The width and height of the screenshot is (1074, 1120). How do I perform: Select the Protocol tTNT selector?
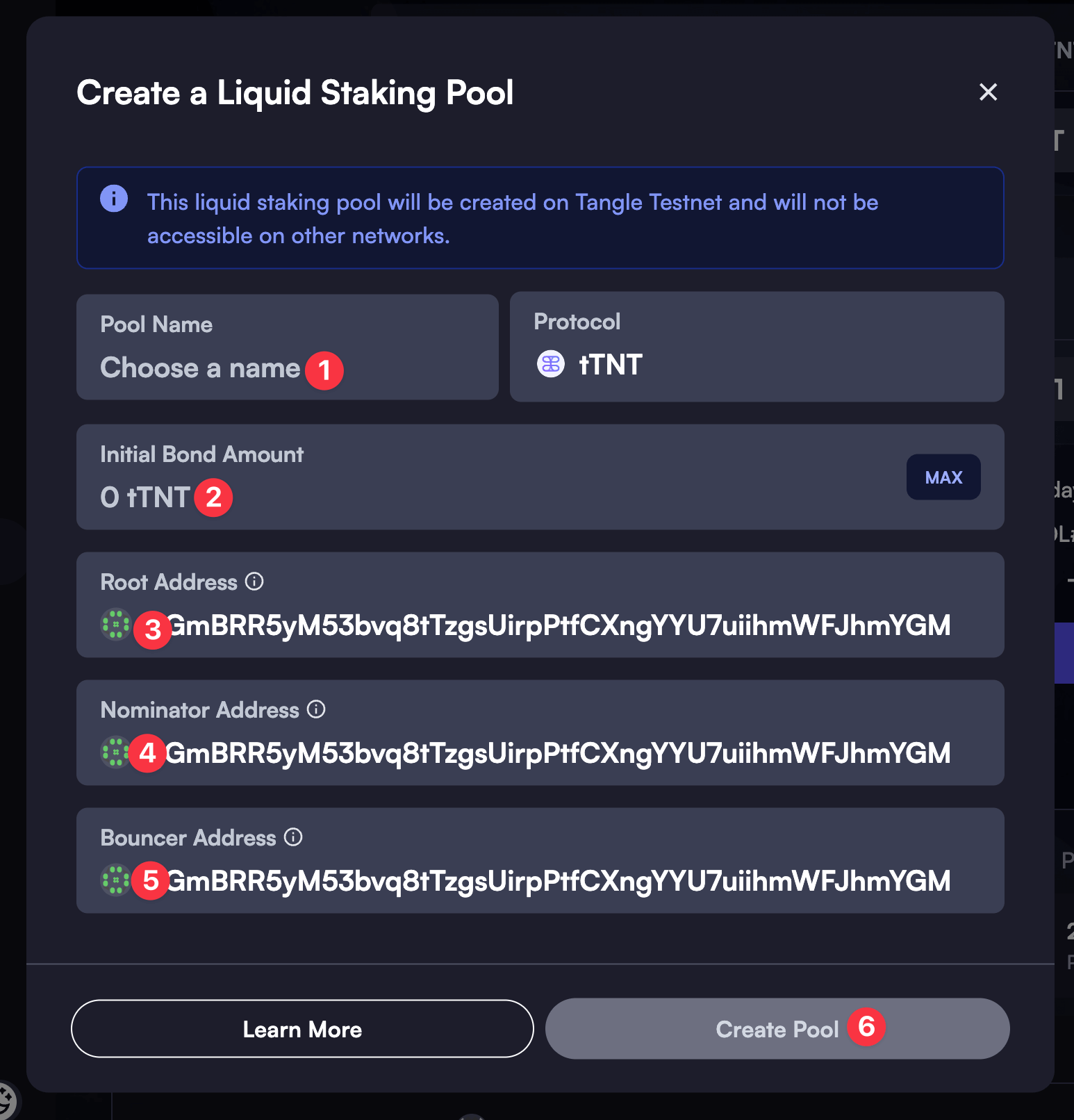(757, 347)
